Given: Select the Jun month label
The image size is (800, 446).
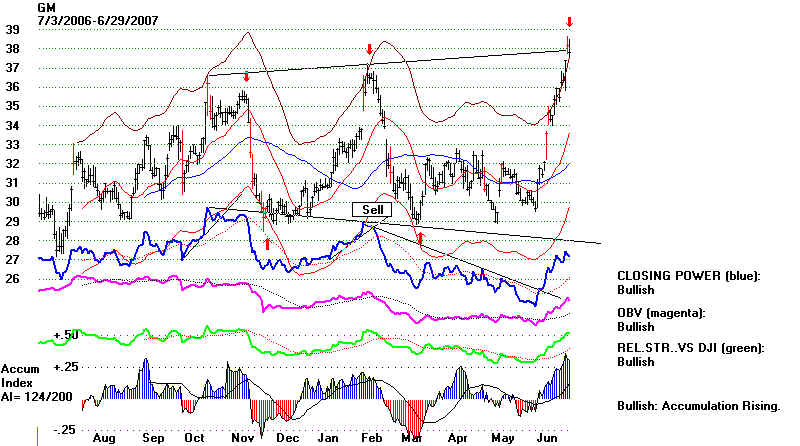Looking at the screenshot, I should pos(547,438).
